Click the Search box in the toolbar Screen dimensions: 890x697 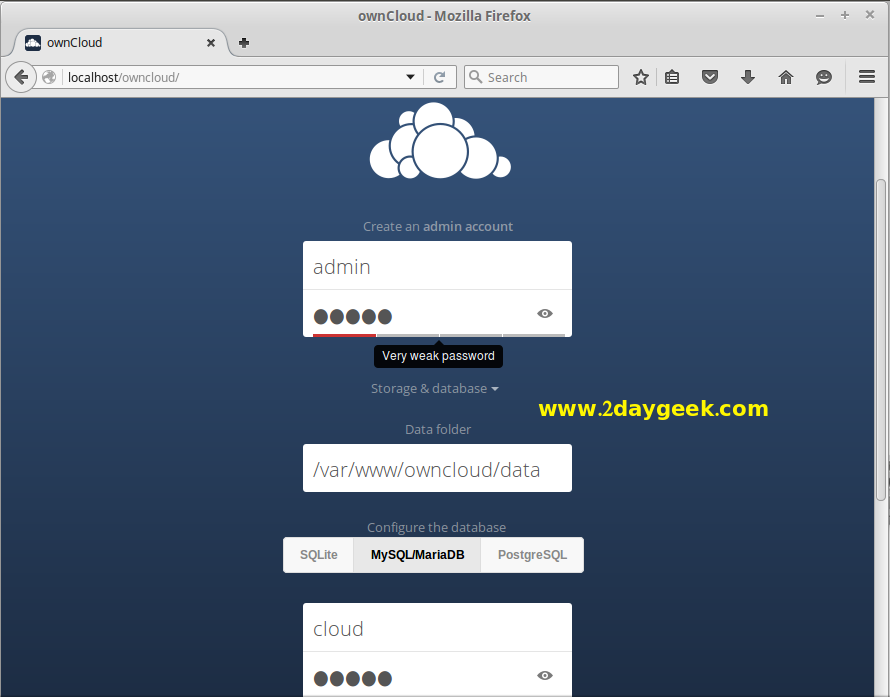(541, 77)
